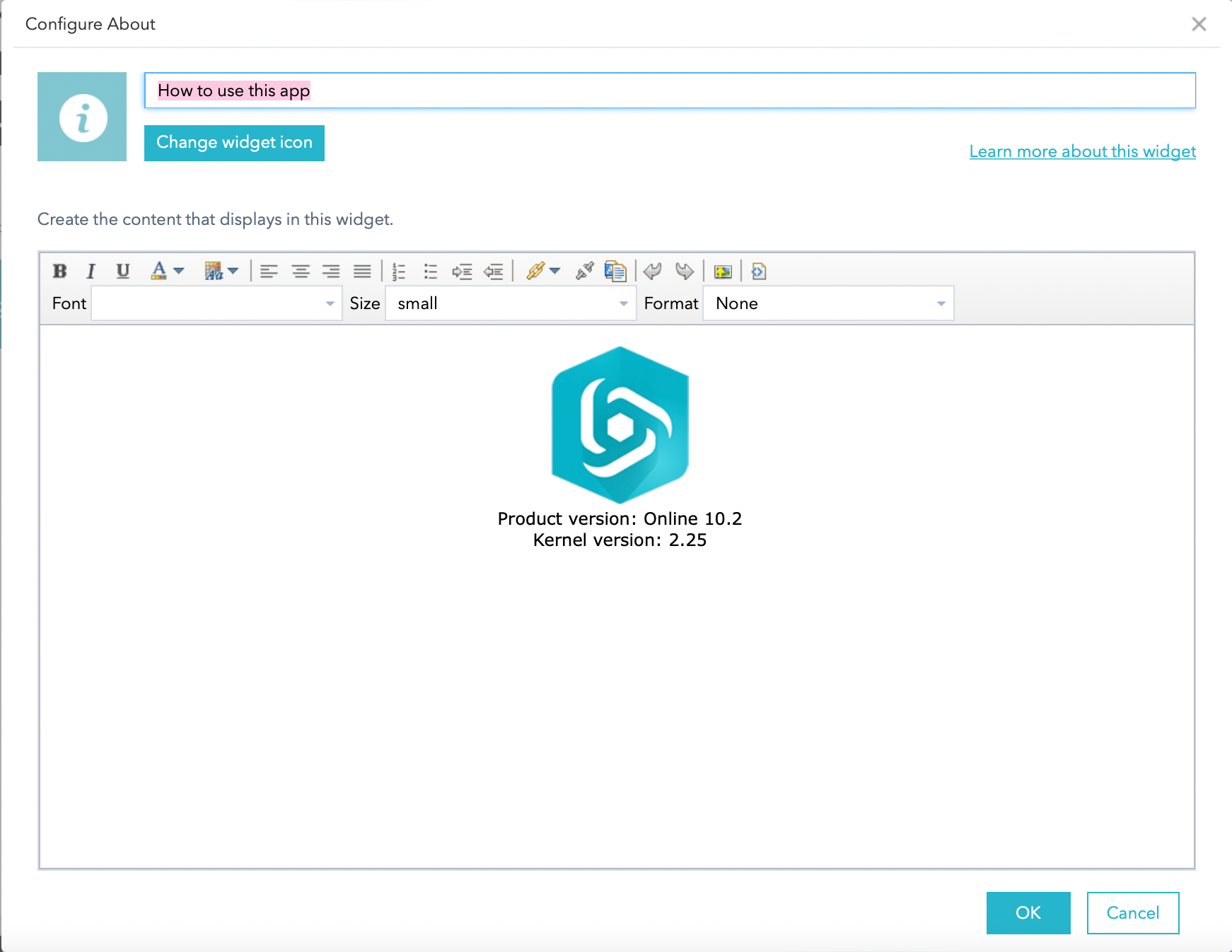
Task: Center-align the text
Action: tap(301, 271)
